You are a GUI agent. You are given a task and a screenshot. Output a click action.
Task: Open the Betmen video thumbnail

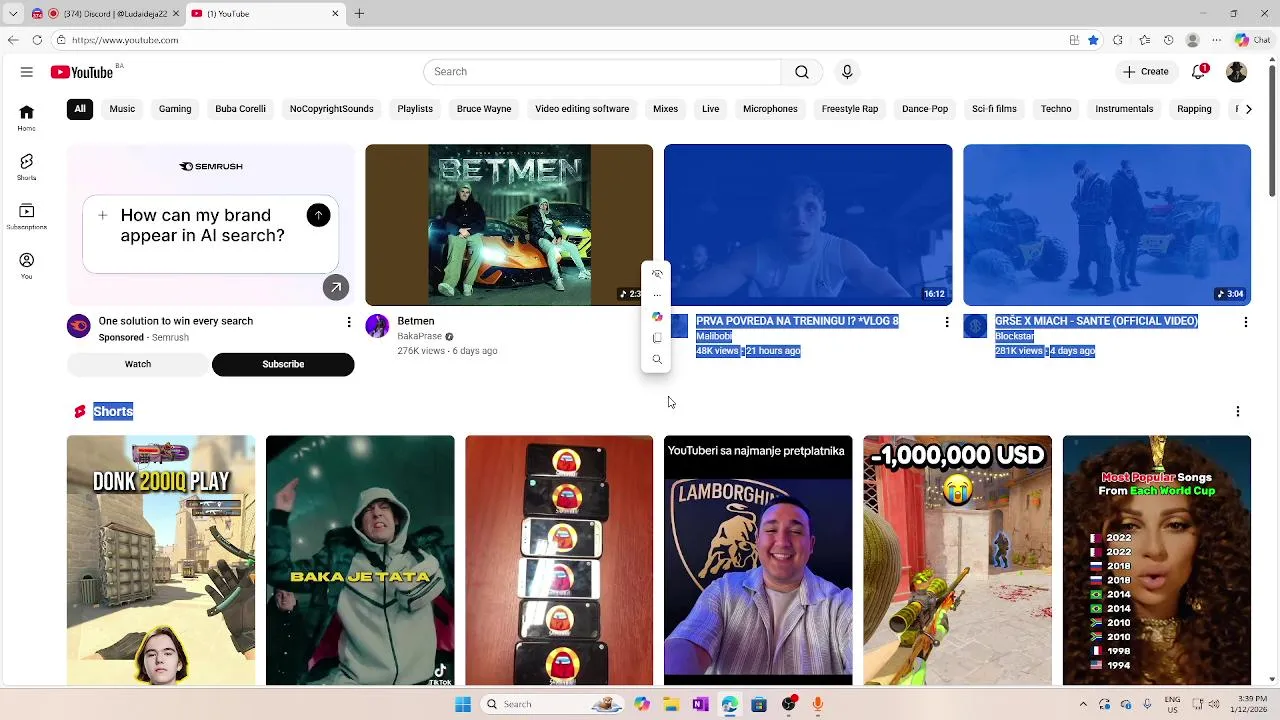509,225
